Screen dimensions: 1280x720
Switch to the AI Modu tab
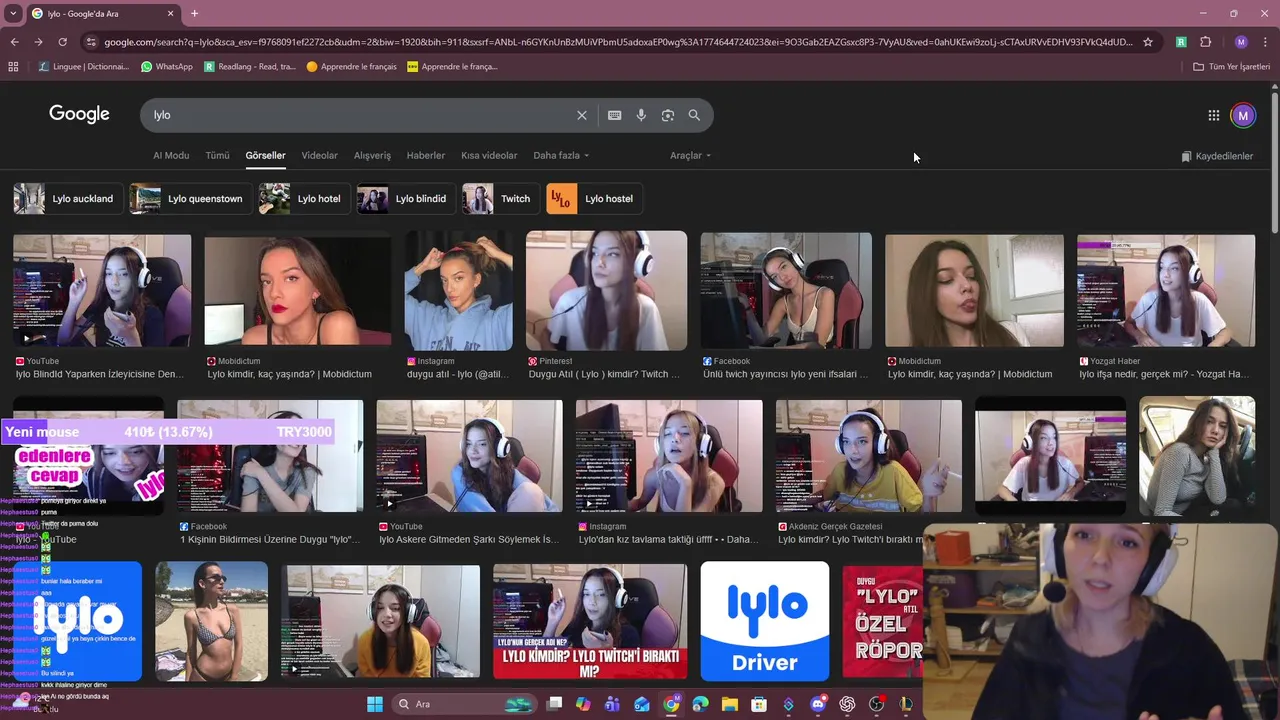171,156
